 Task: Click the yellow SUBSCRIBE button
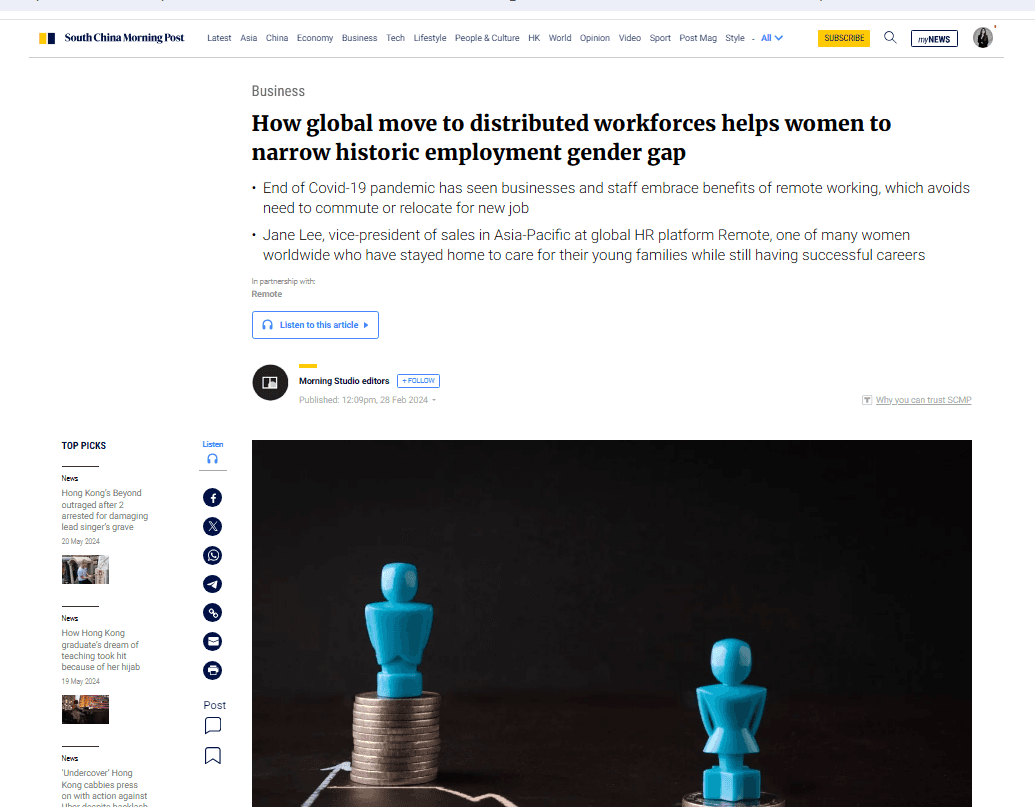844,38
